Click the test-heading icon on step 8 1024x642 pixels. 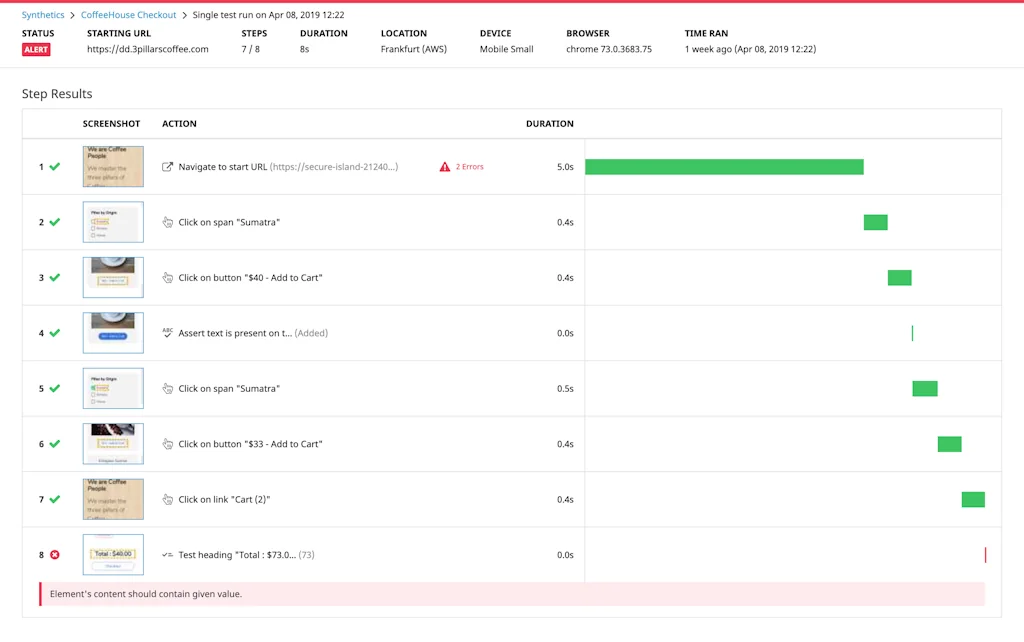166,554
